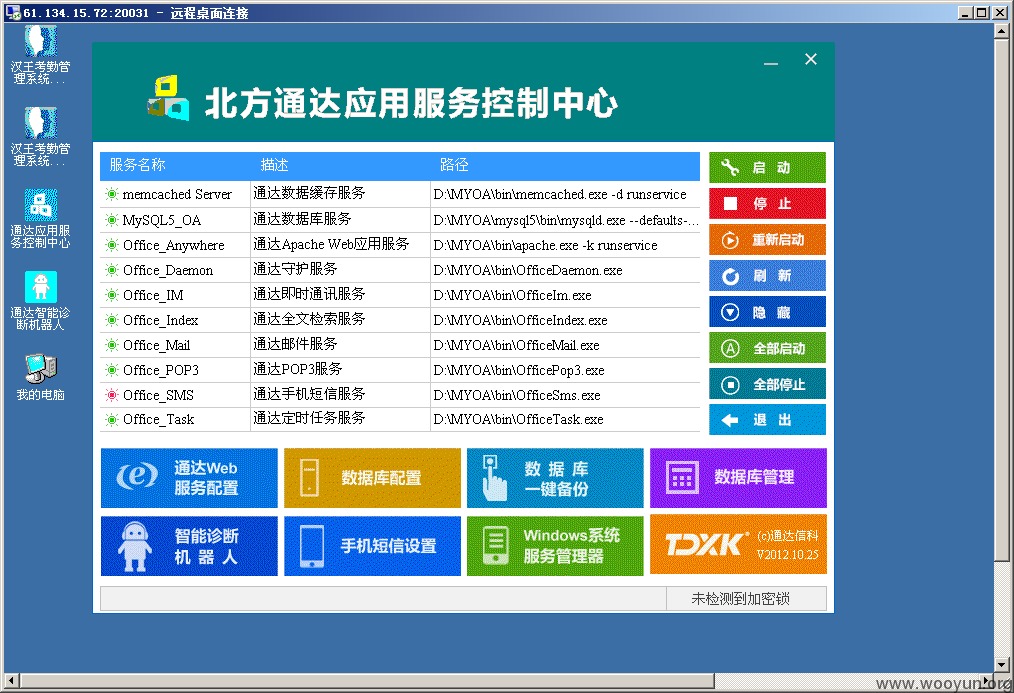This screenshot has width=1014, height=693.
Task: Click the Office_Daemon status indicator icon
Action: point(112,270)
